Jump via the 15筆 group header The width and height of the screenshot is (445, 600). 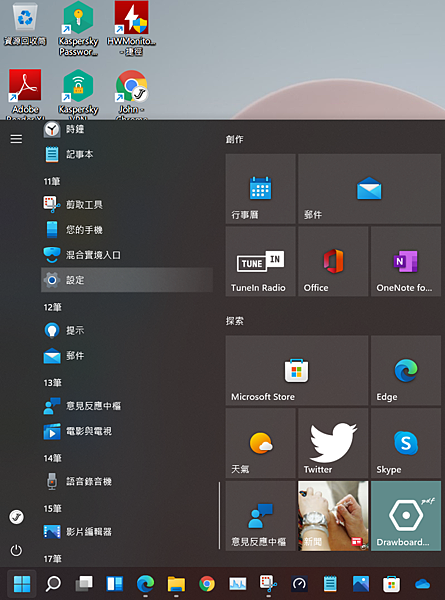(52, 509)
